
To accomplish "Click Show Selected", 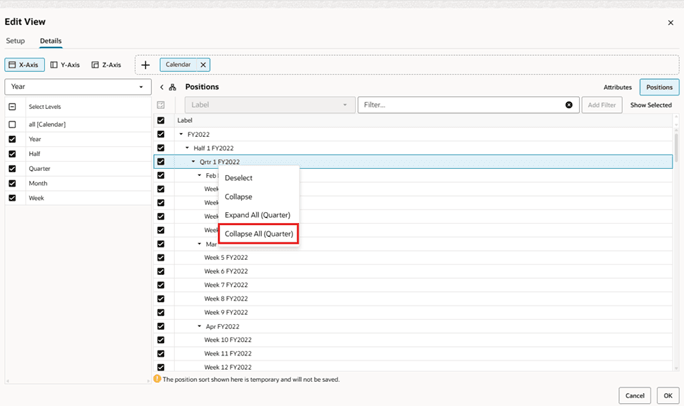I will 651,105.
